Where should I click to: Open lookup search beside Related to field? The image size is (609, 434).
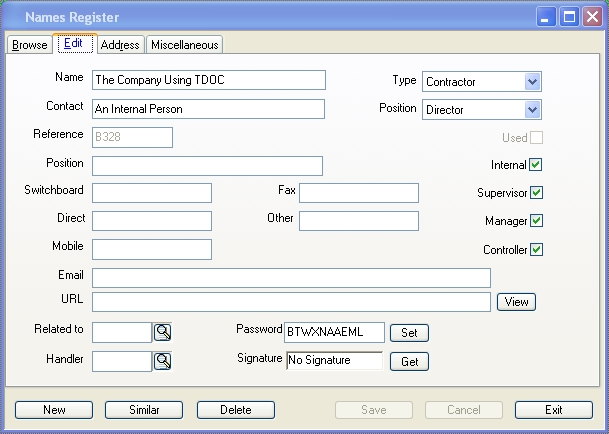click(162, 332)
